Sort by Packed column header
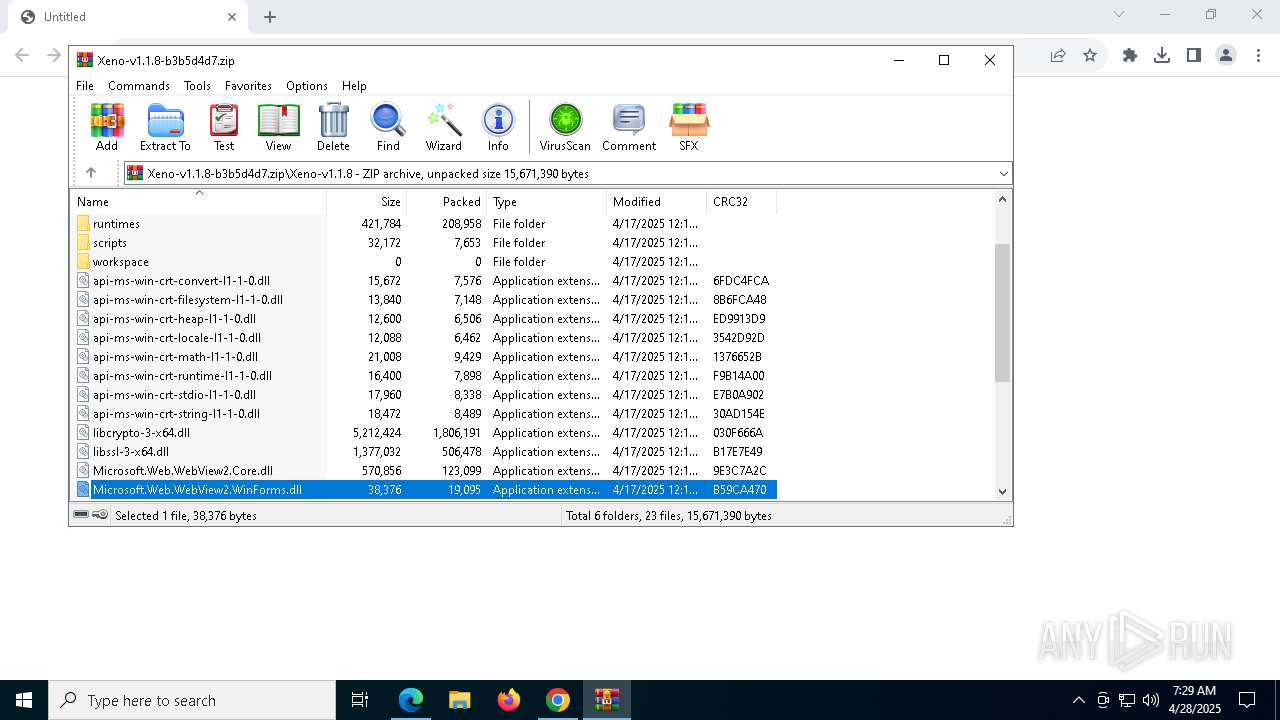 coord(446,201)
